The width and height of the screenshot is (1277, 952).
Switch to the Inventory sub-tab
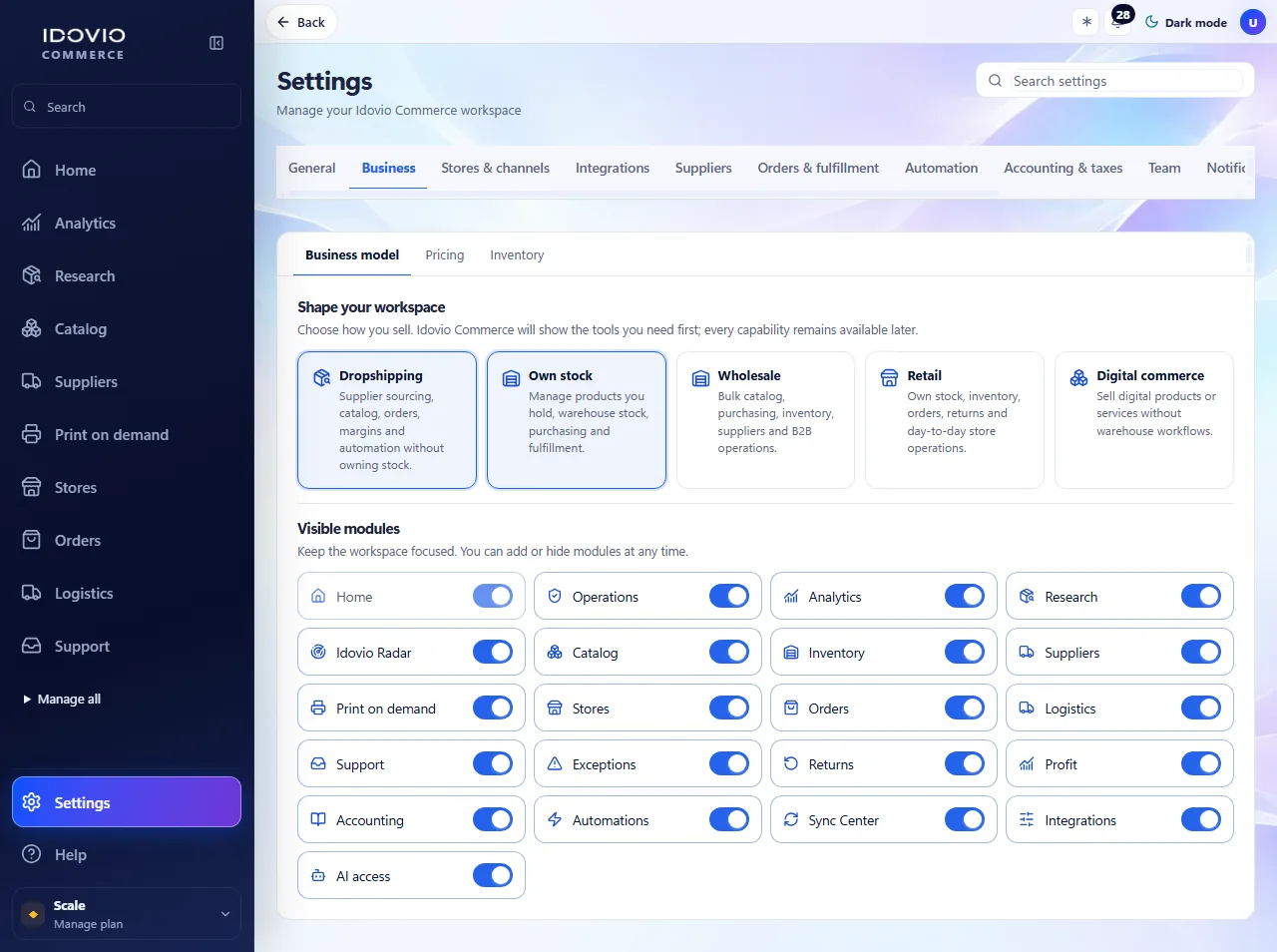coord(517,254)
